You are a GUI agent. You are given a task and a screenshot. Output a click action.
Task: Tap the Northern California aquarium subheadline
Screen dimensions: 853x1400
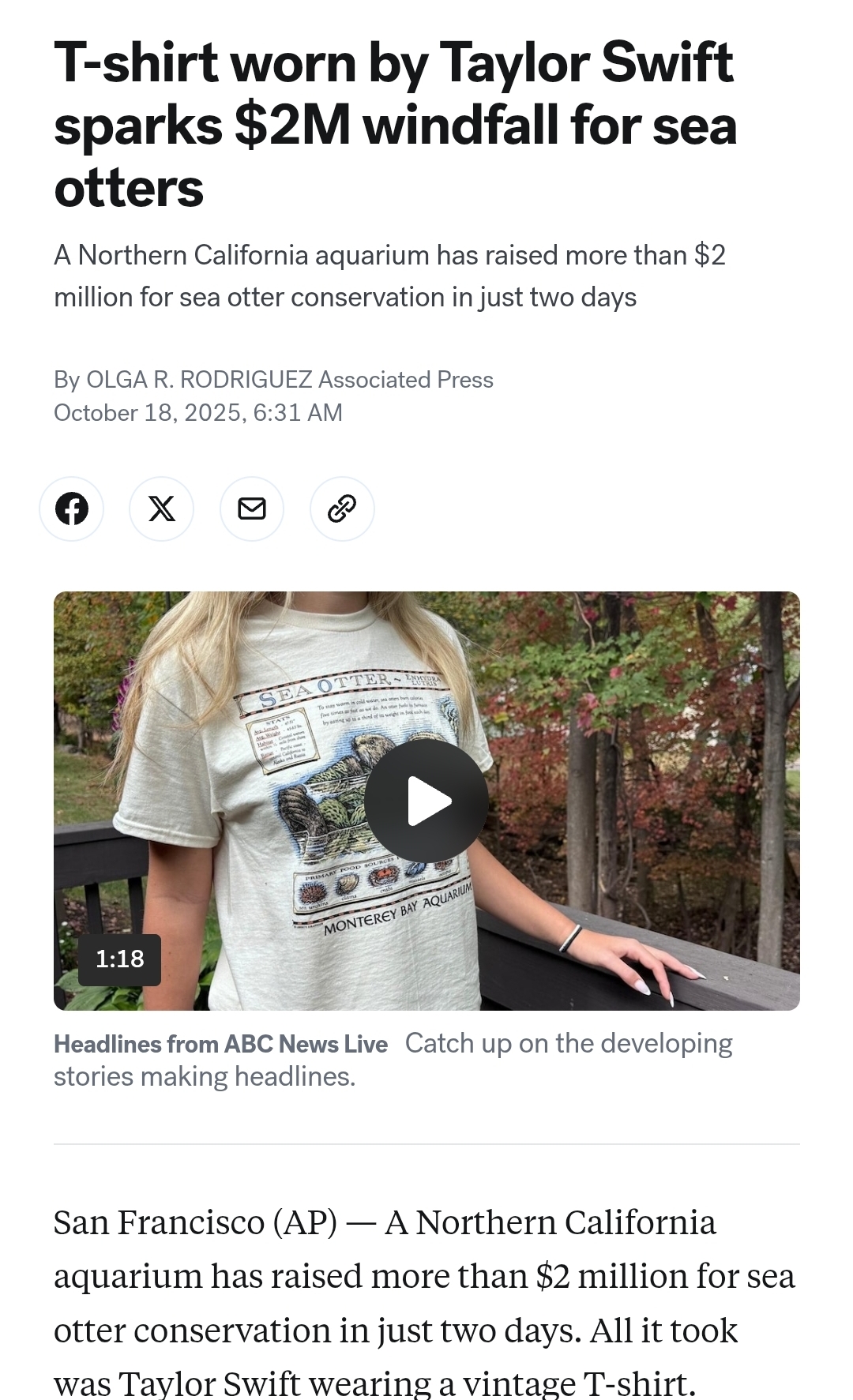click(x=389, y=276)
